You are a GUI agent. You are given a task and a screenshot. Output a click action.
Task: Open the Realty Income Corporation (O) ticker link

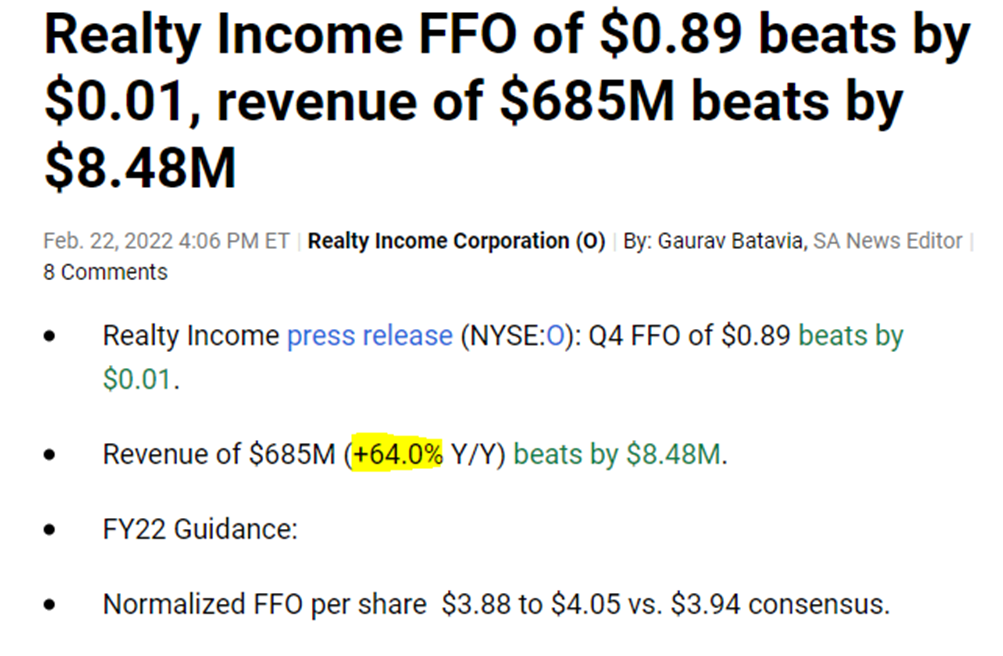456,242
